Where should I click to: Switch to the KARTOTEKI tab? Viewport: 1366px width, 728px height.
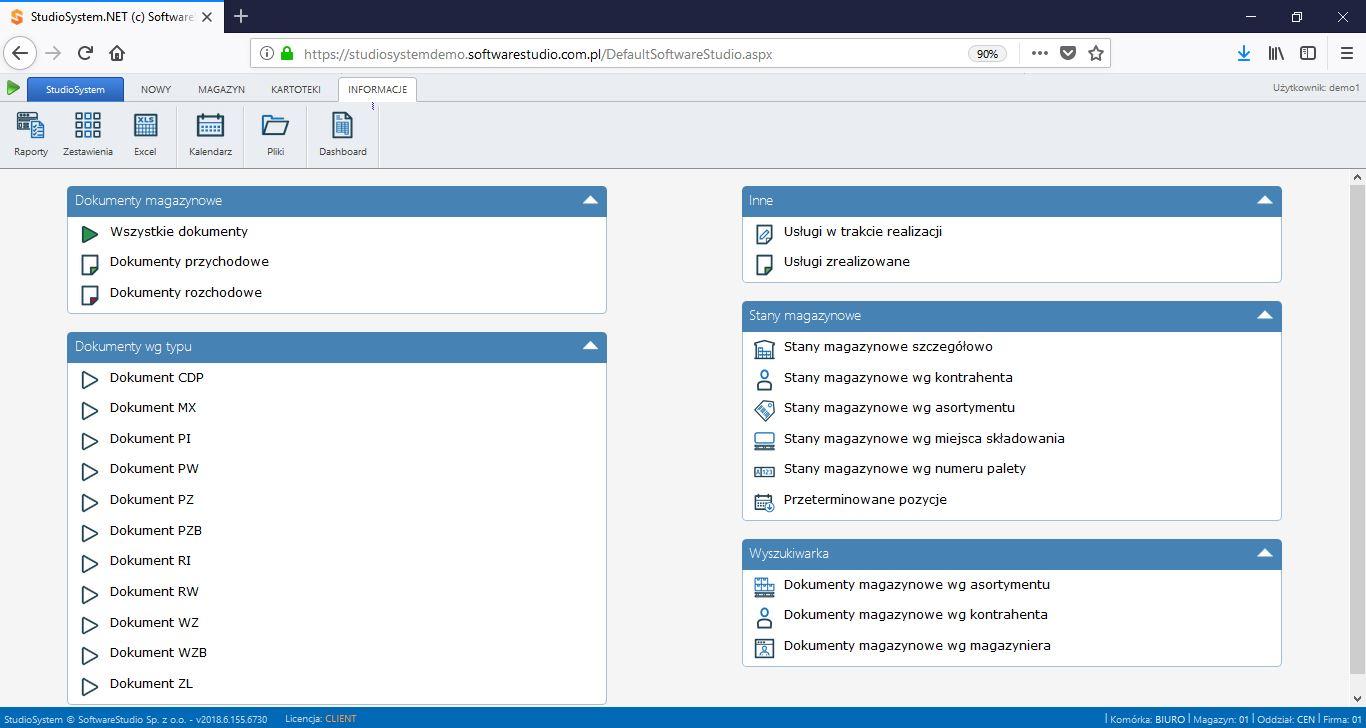[x=296, y=89]
